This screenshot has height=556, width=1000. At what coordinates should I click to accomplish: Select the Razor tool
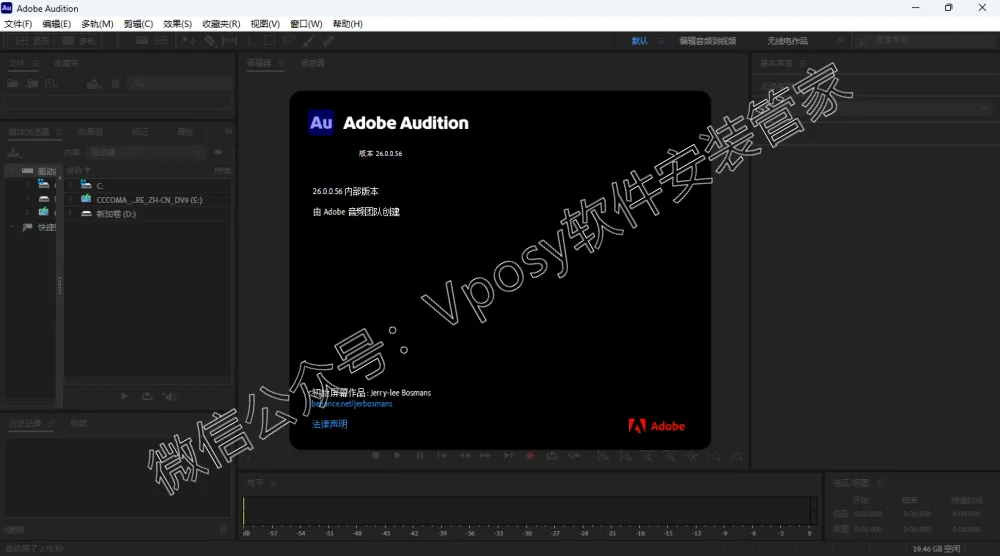pyautogui.click(x=210, y=41)
